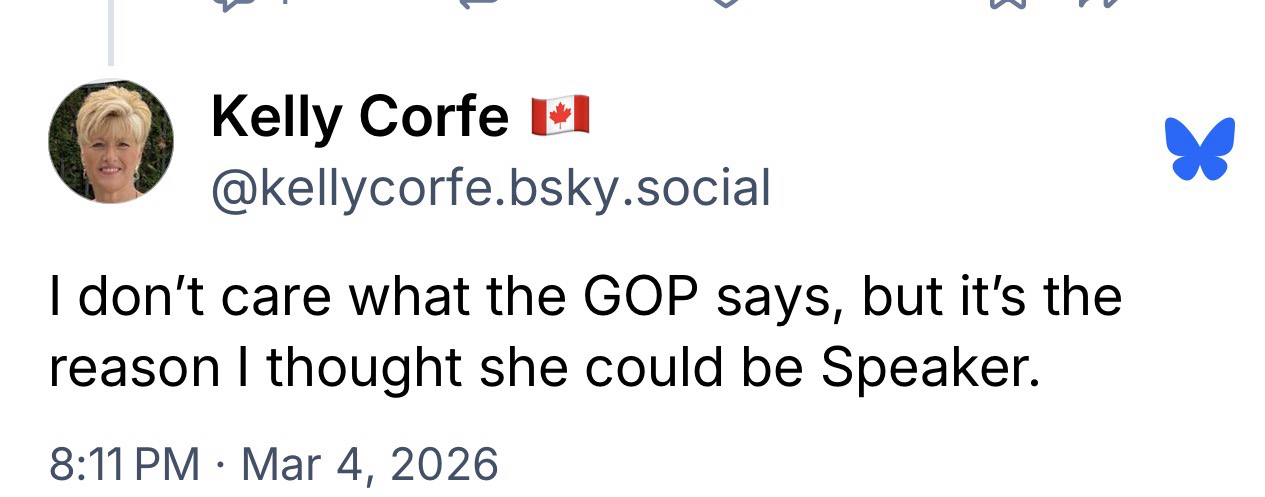Click the 8:11 PM timestamp

coord(124,464)
